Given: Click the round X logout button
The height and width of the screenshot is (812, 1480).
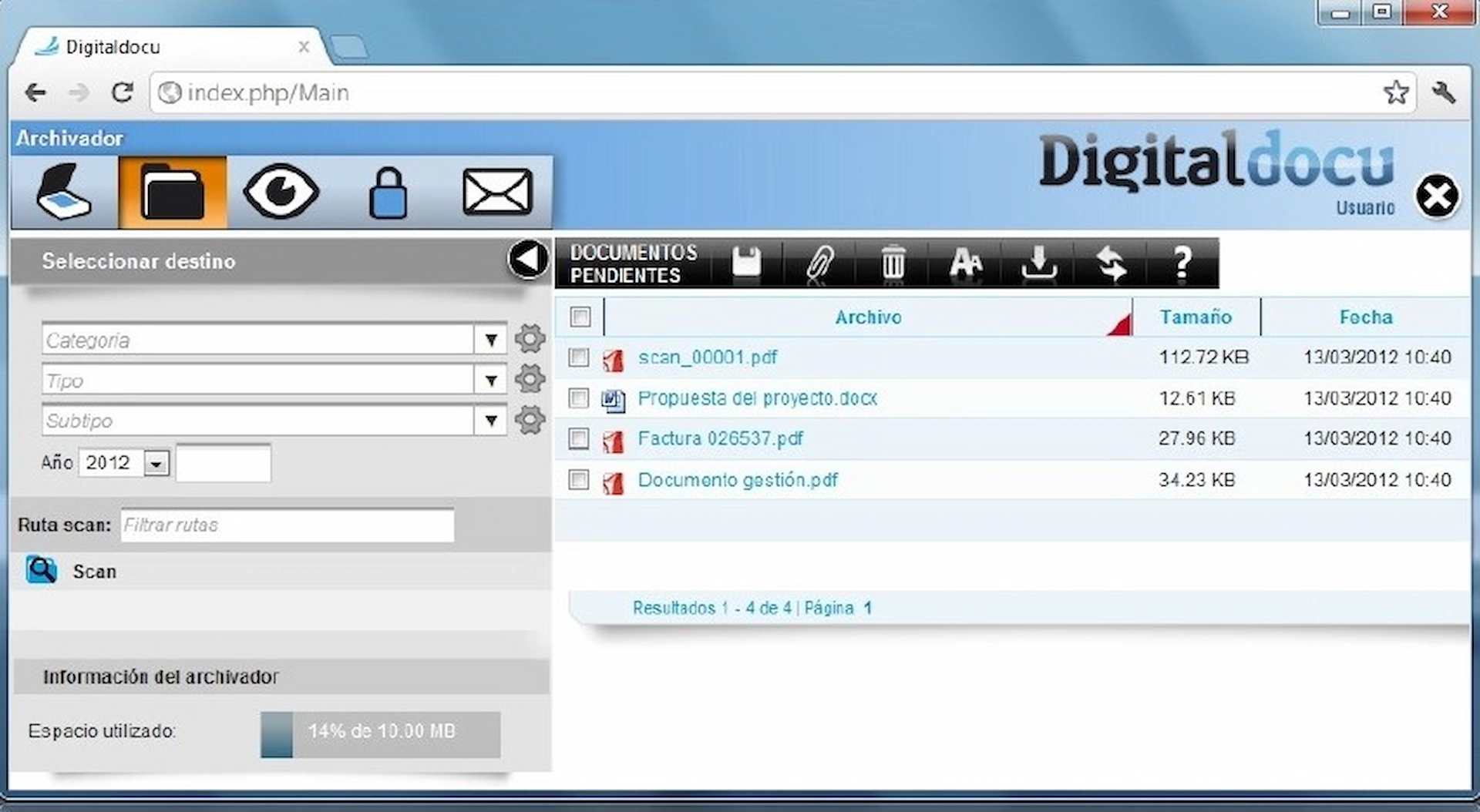Looking at the screenshot, I should tap(1438, 196).
